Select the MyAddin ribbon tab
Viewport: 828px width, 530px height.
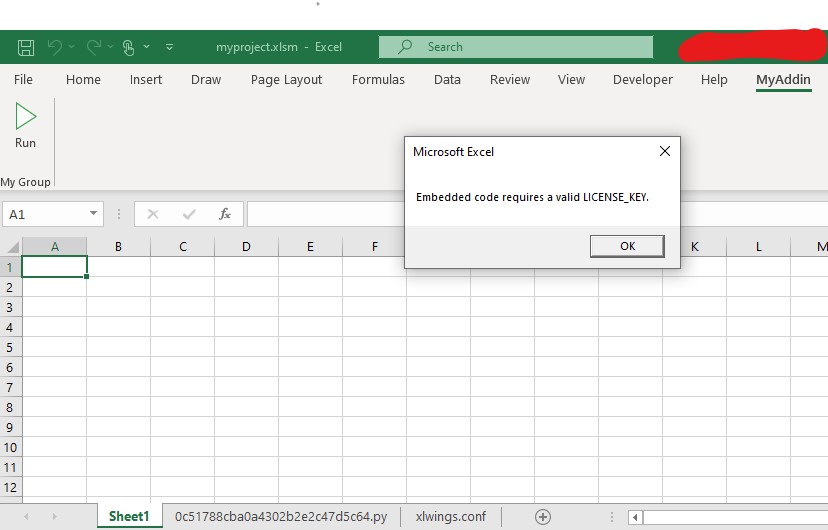coord(783,80)
